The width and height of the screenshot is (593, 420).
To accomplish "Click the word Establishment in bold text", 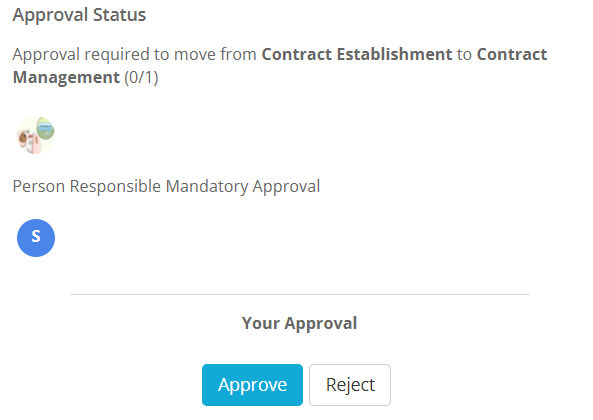I will [394, 54].
